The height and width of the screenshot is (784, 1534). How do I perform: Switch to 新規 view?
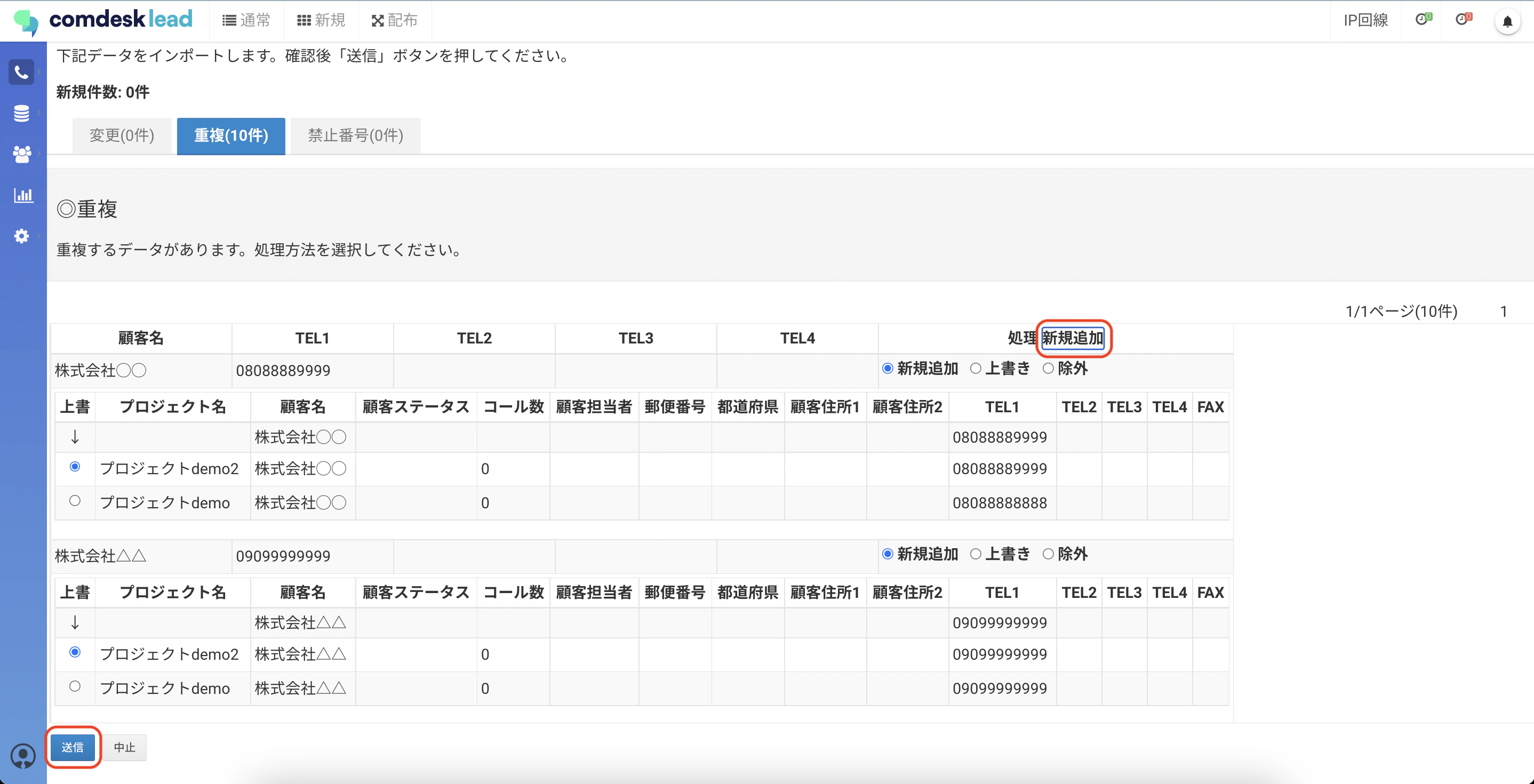[x=321, y=20]
